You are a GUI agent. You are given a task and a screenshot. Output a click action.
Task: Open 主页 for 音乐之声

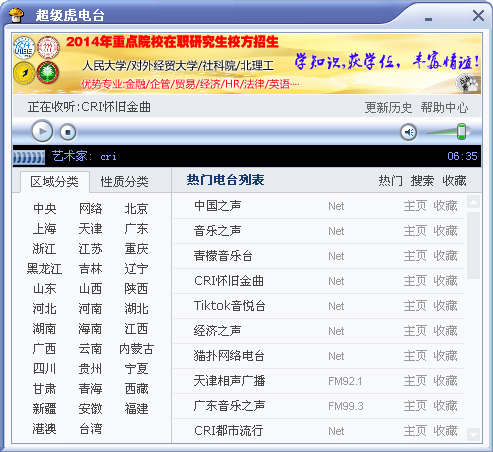coord(415,231)
